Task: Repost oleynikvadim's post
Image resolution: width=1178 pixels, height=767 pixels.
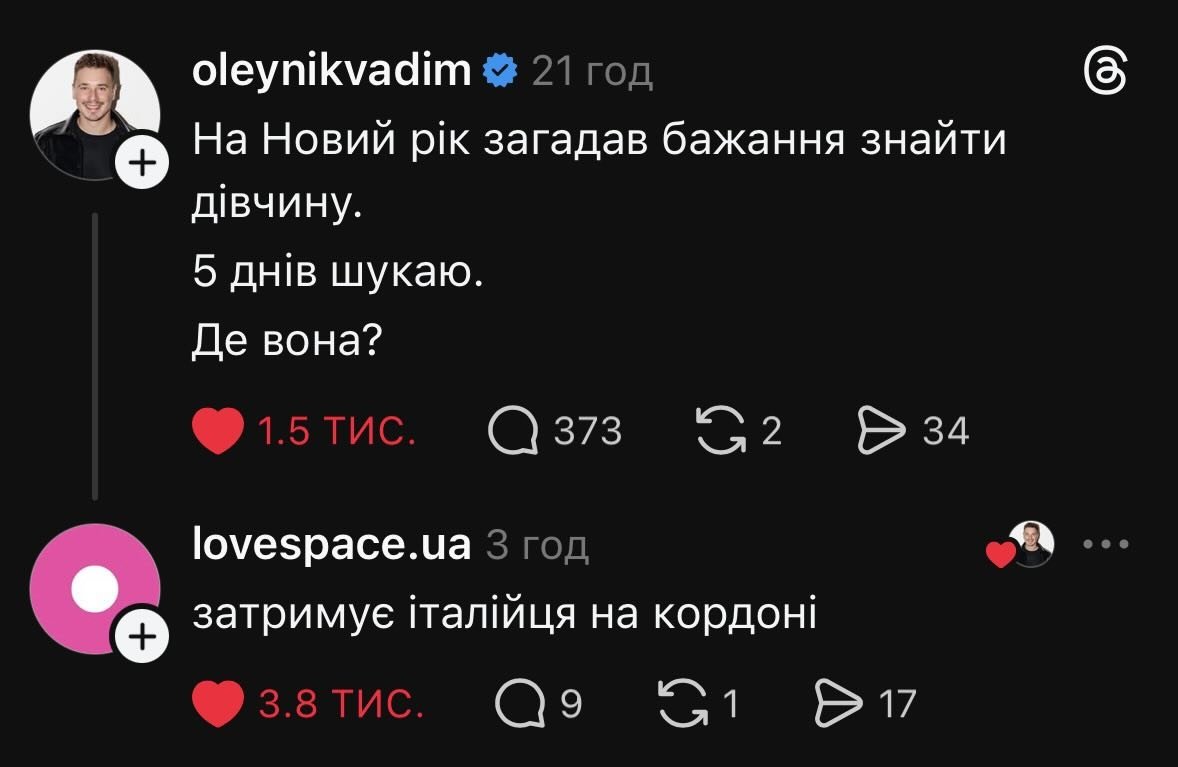Action: point(716,431)
